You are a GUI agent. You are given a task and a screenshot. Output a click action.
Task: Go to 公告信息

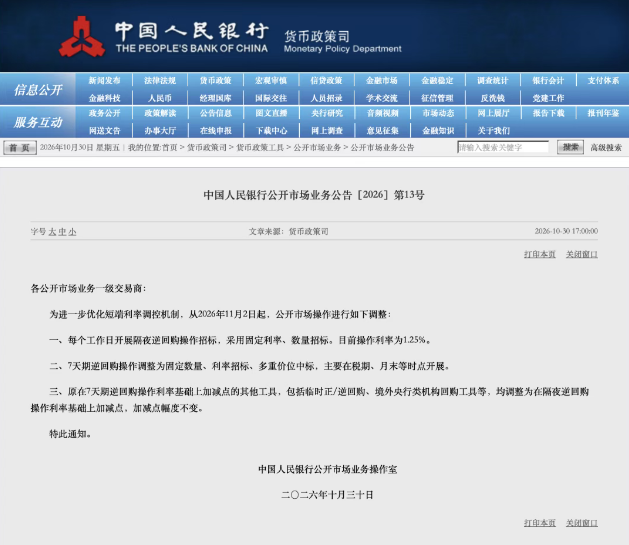pyautogui.click(x=215, y=113)
